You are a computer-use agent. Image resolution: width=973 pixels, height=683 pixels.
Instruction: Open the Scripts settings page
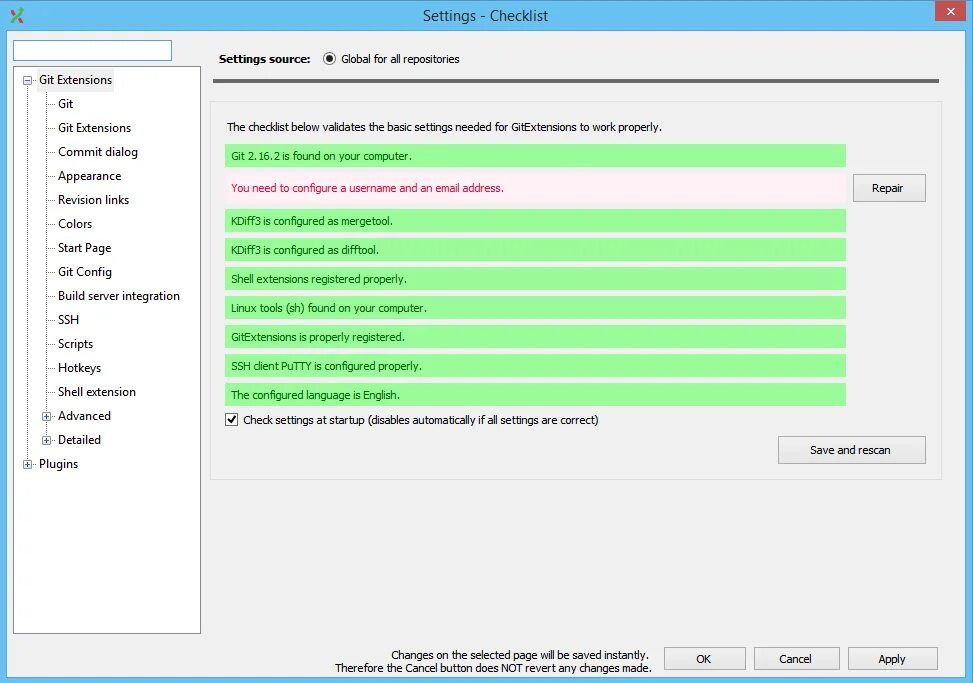coord(75,344)
